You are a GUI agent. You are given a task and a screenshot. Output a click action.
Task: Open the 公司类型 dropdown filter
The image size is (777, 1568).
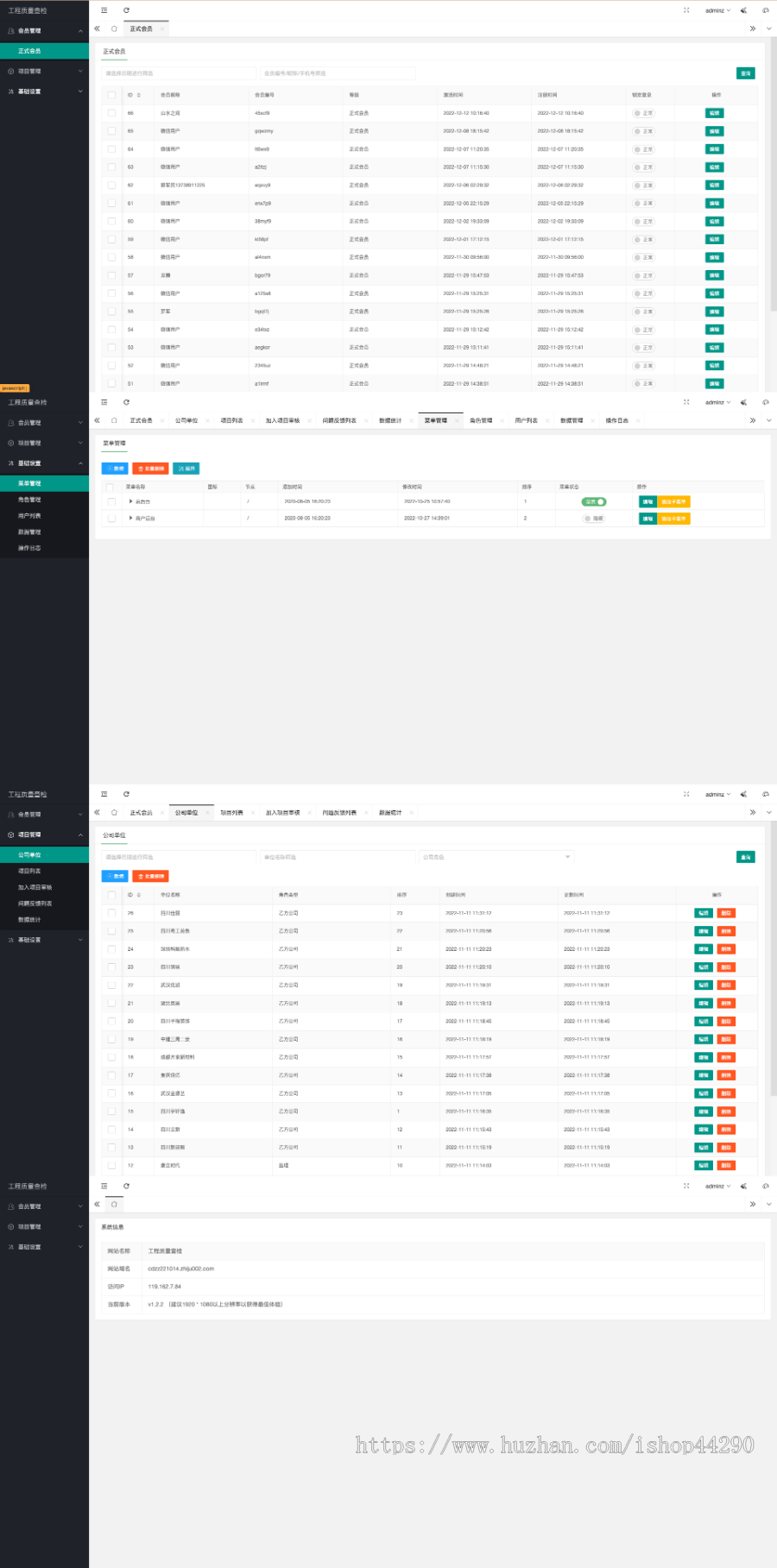pyautogui.click(x=496, y=857)
